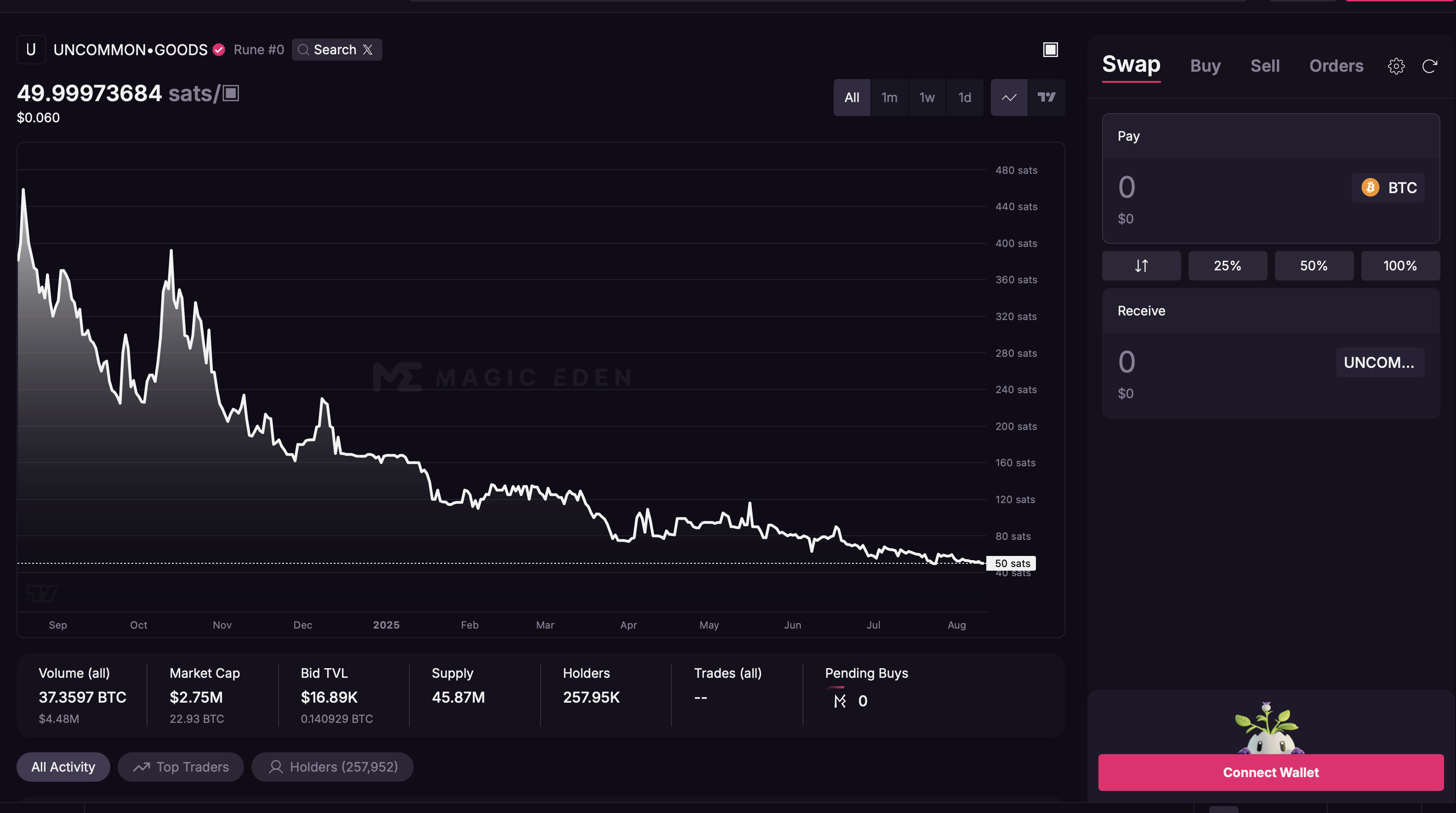Image resolution: width=1456 pixels, height=813 pixels.
Task: Swap pay and receive direction arrows
Action: click(1141, 266)
